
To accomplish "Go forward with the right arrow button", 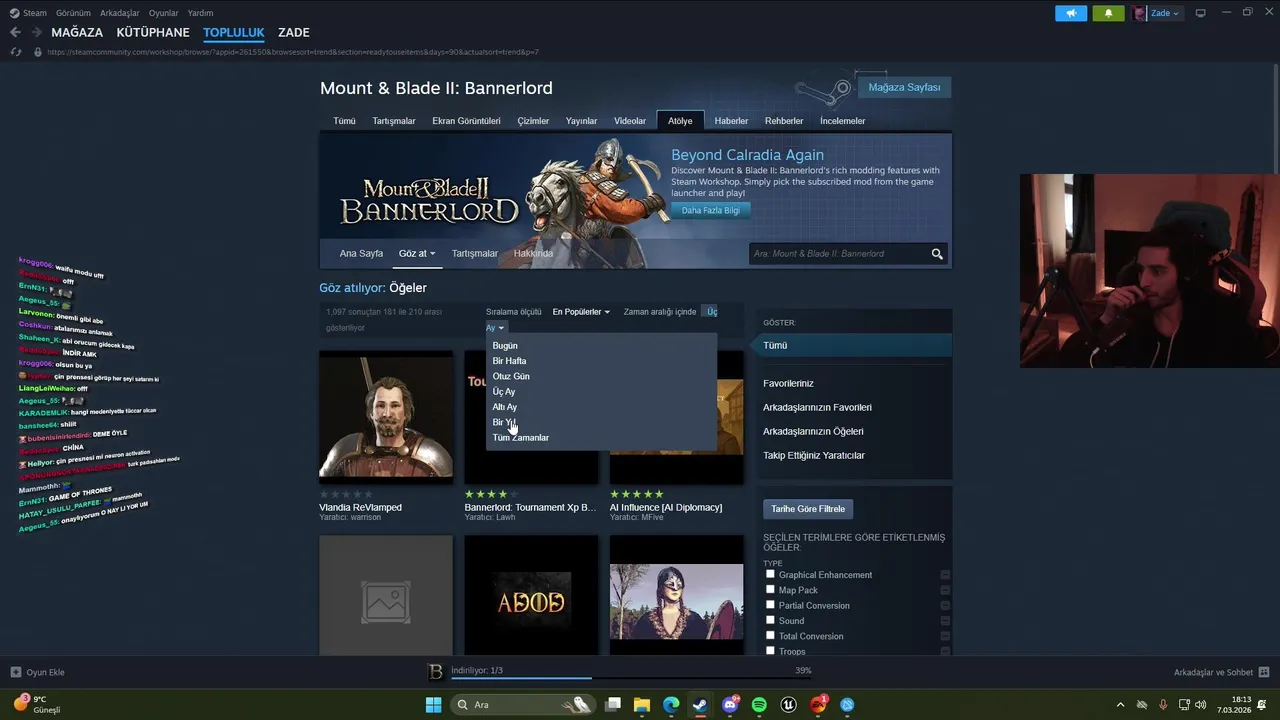I will [36, 32].
